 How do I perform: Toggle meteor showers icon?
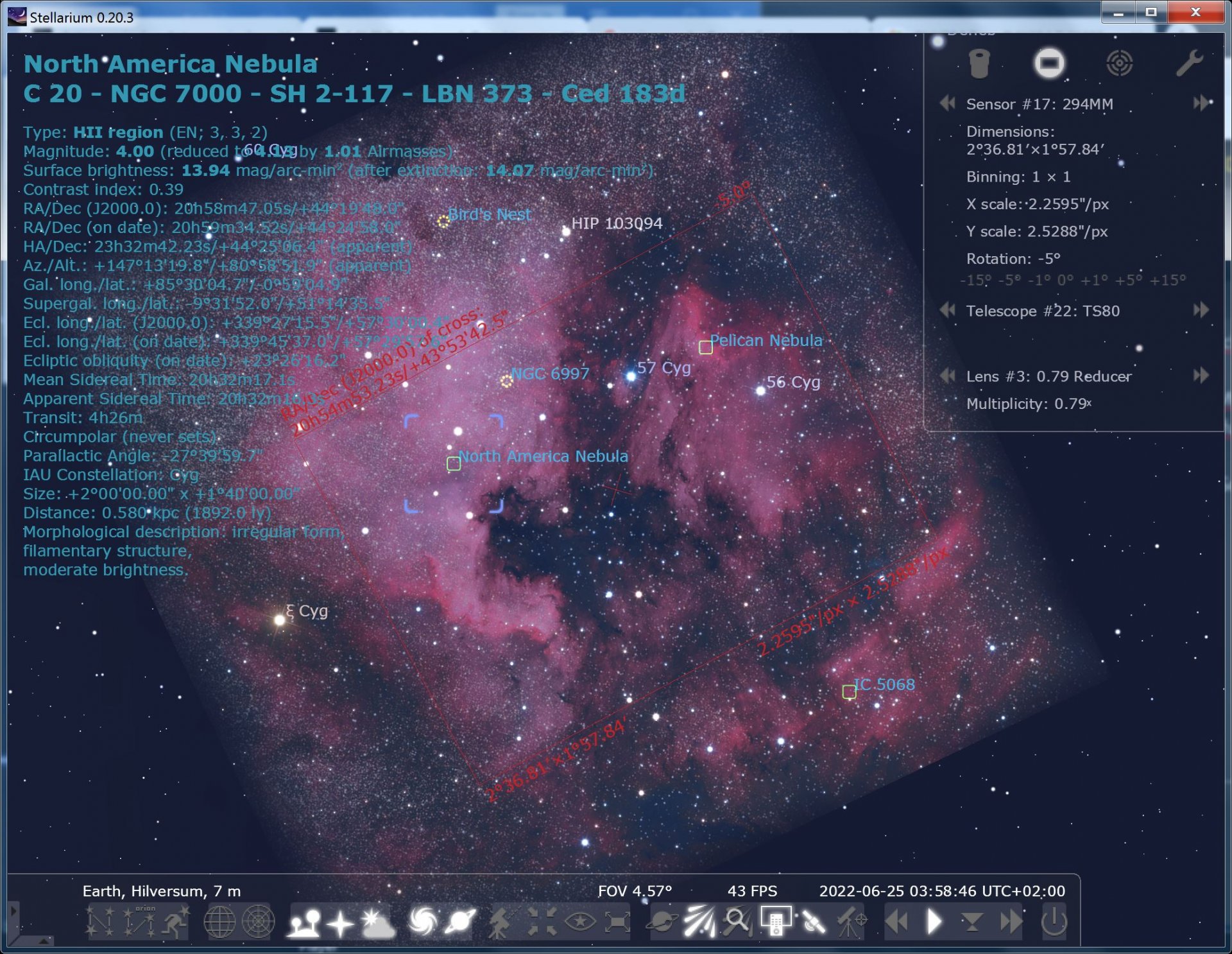[x=699, y=922]
